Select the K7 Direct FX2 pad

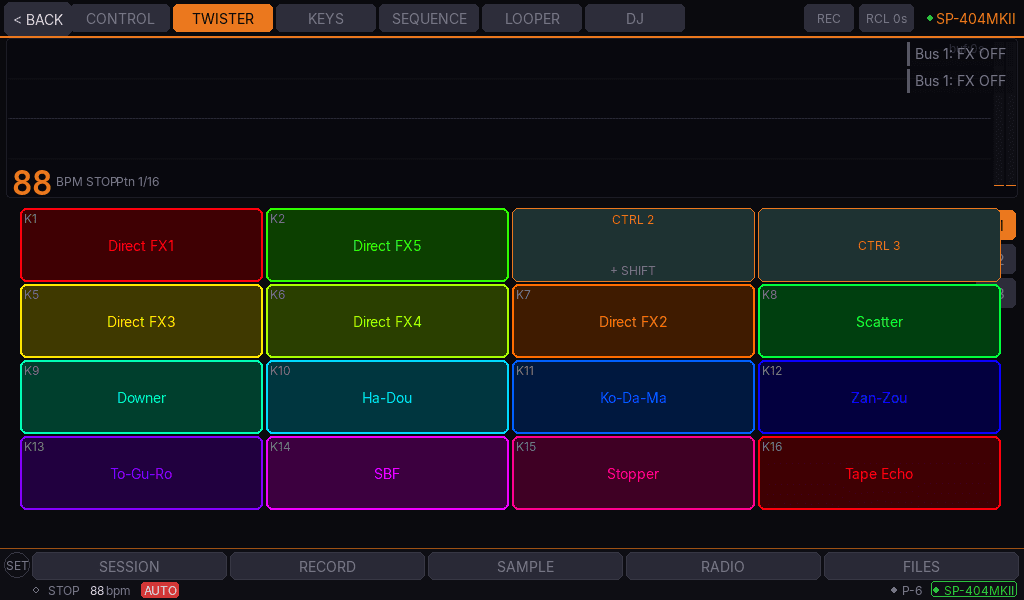633,321
